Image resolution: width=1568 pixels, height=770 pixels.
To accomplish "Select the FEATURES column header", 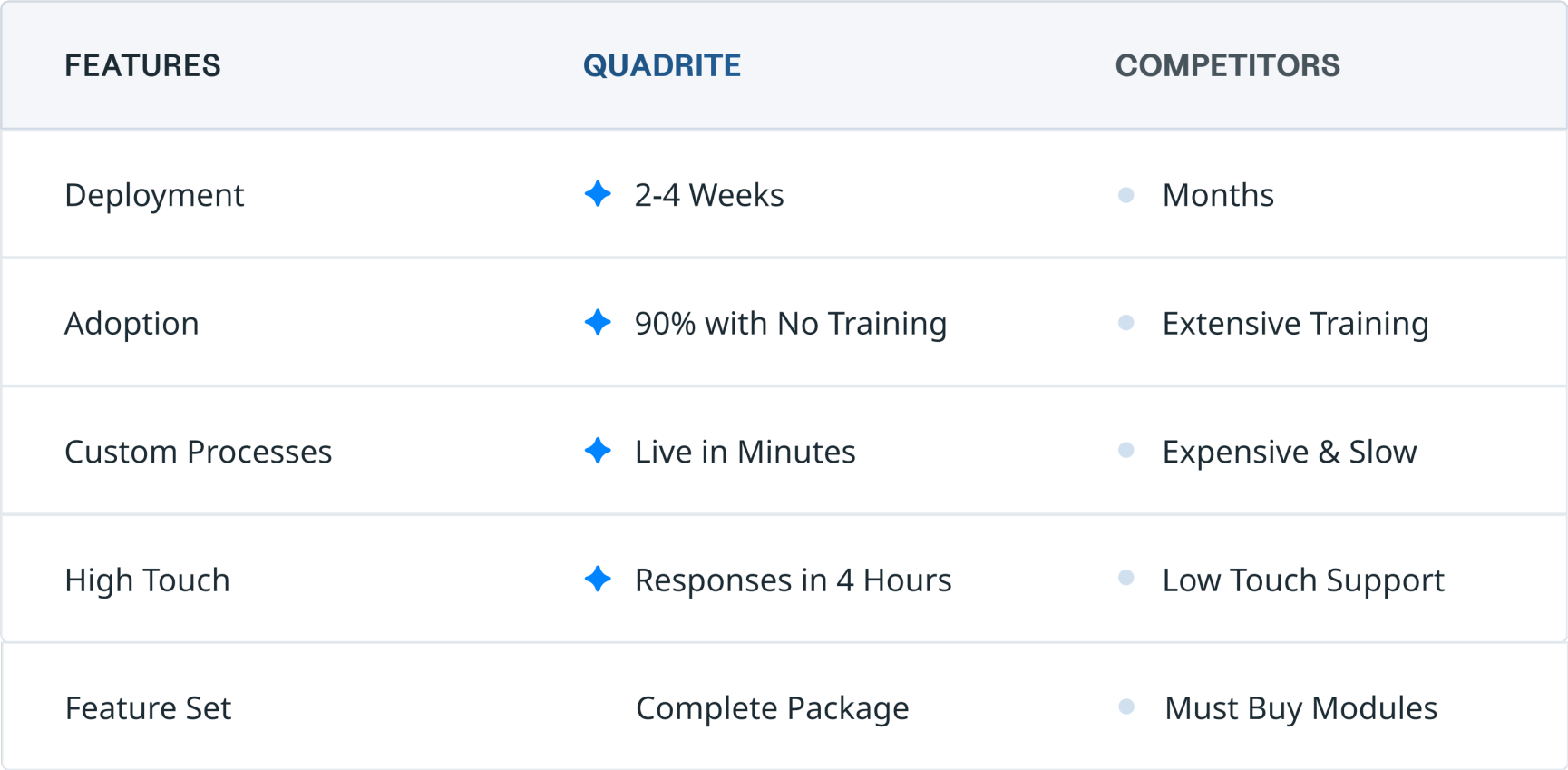I will (142, 65).
